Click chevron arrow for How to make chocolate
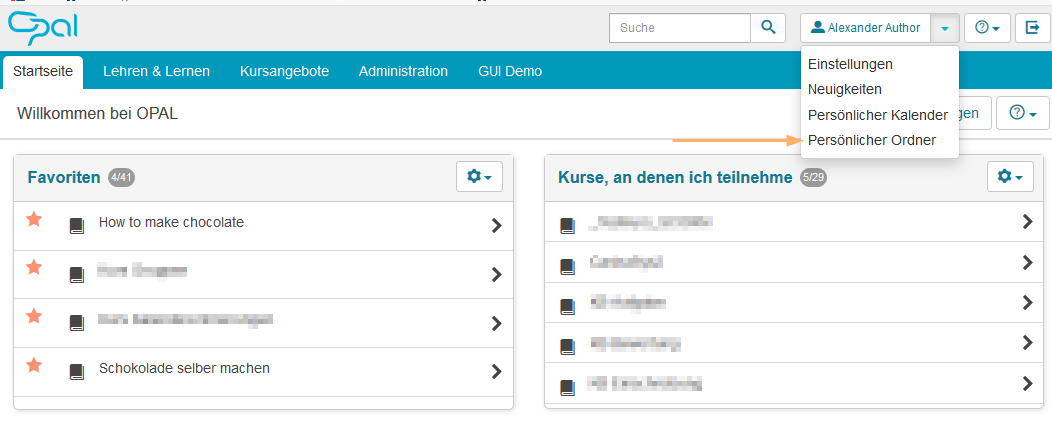The width and height of the screenshot is (1052, 421). pos(496,226)
